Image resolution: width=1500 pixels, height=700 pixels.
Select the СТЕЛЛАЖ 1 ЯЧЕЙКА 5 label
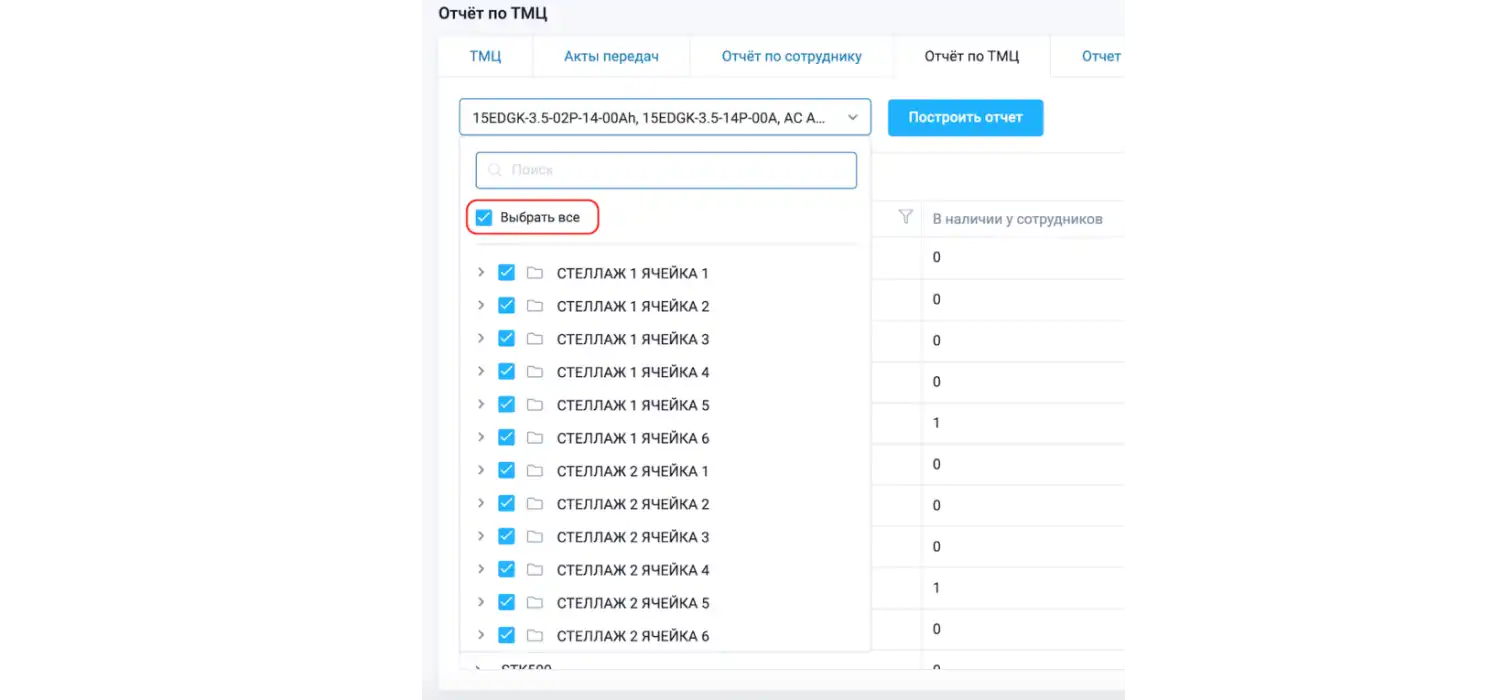[x=632, y=405]
